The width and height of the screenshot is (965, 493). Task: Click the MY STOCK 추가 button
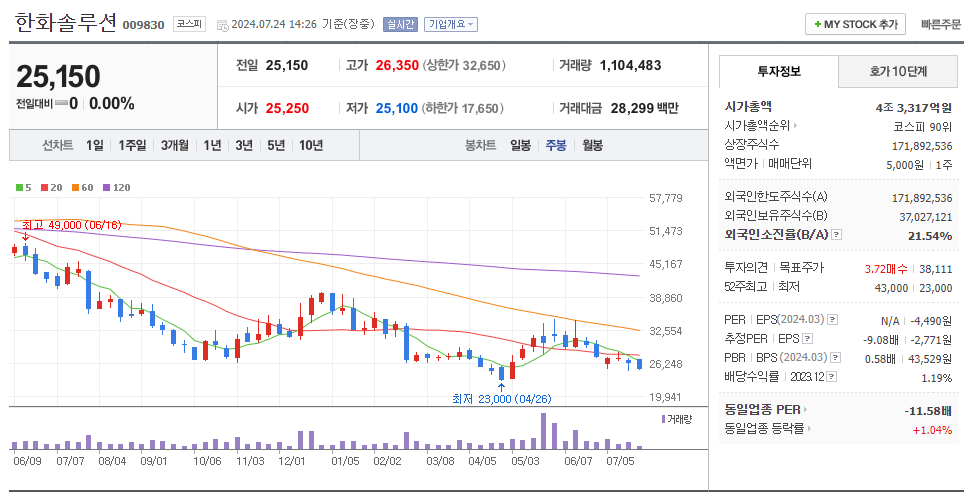coord(855,25)
